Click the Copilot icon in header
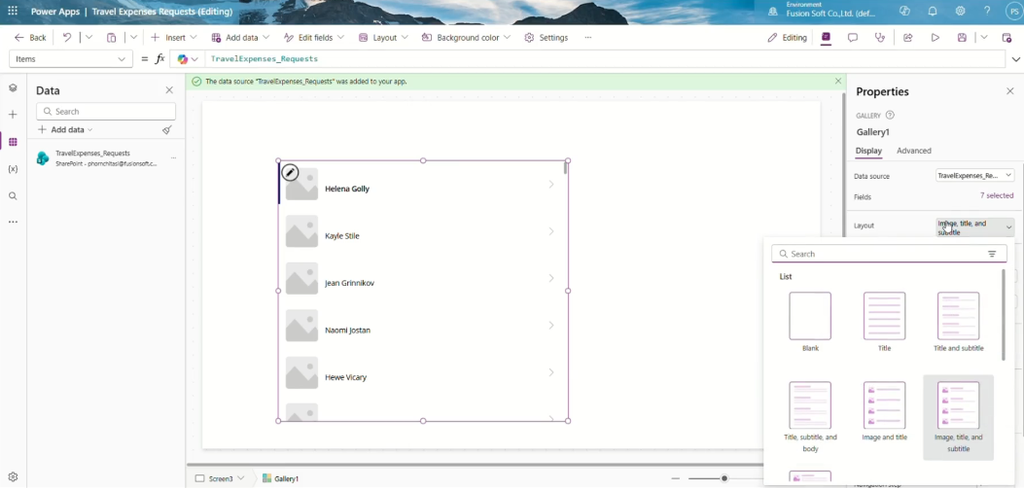Screen dimensions: 1024x488 click(x=904, y=11)
